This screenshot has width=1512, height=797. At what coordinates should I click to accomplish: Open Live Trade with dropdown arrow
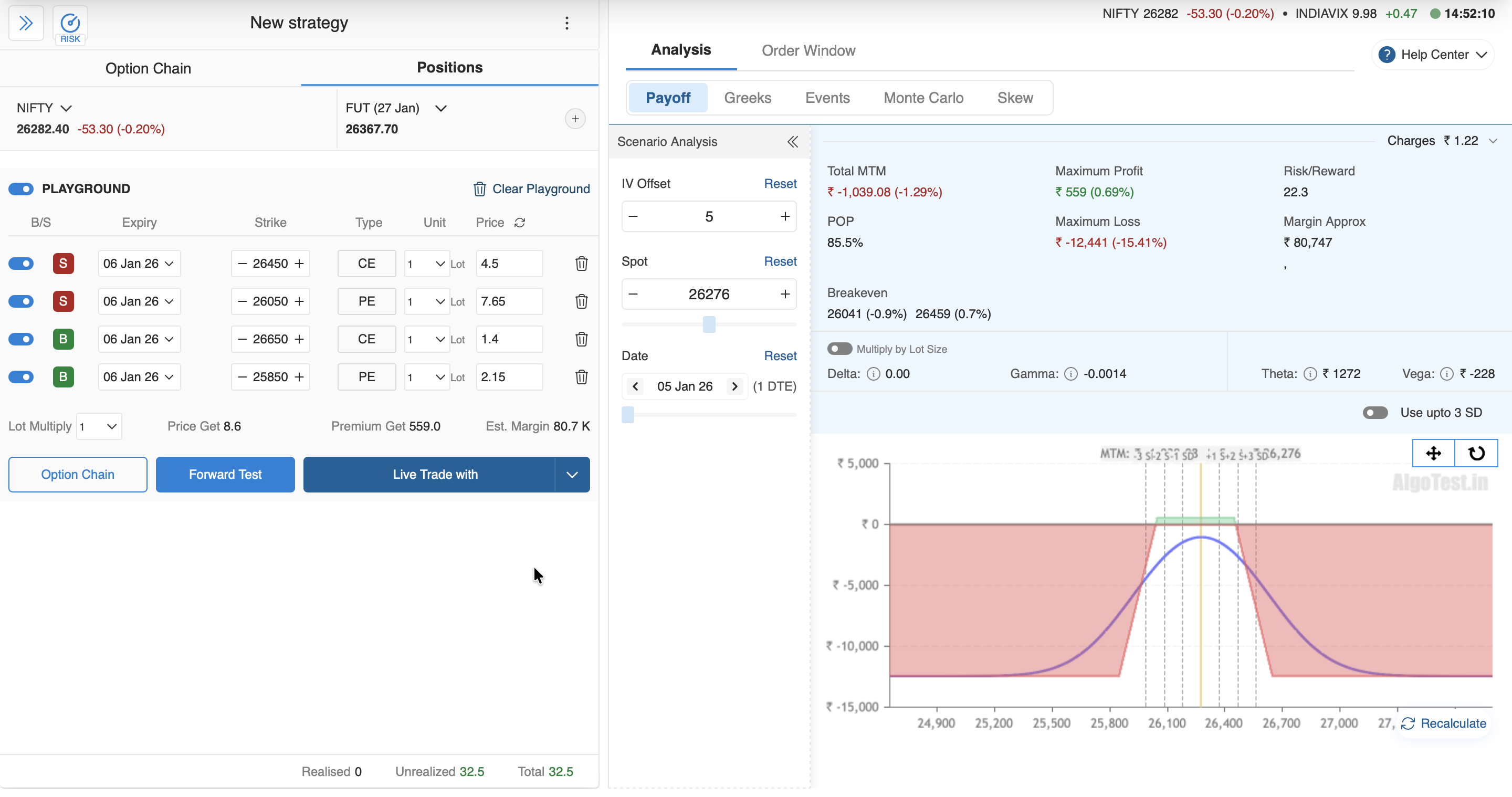tap(572, 474)
